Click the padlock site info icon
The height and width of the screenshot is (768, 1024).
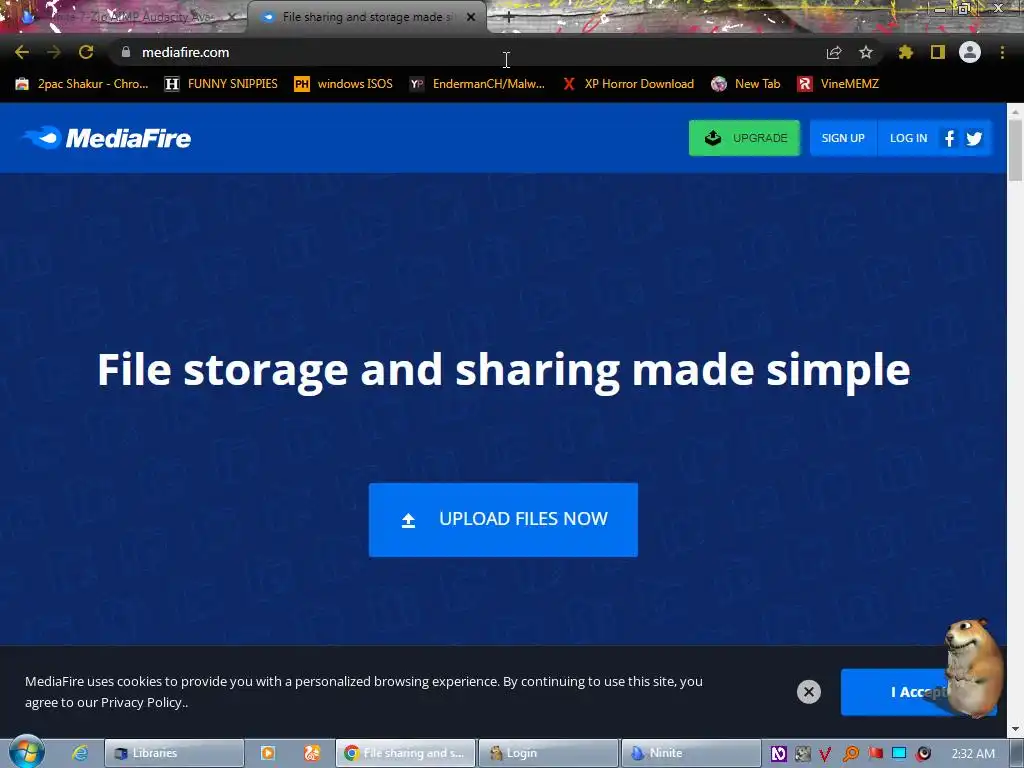(x=126, y=52)
